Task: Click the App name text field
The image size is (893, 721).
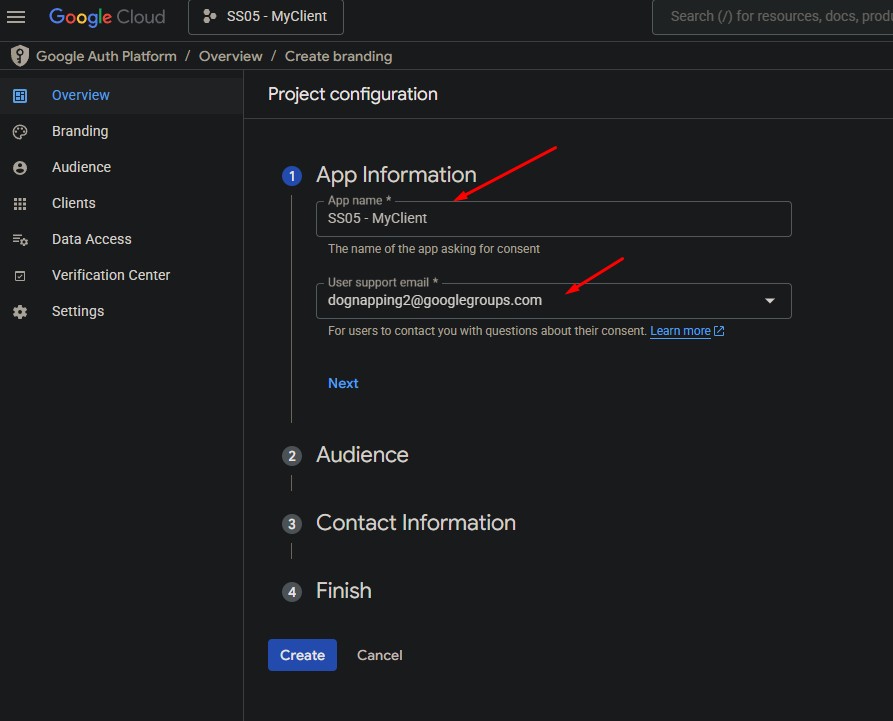Action: coord(553,219)
